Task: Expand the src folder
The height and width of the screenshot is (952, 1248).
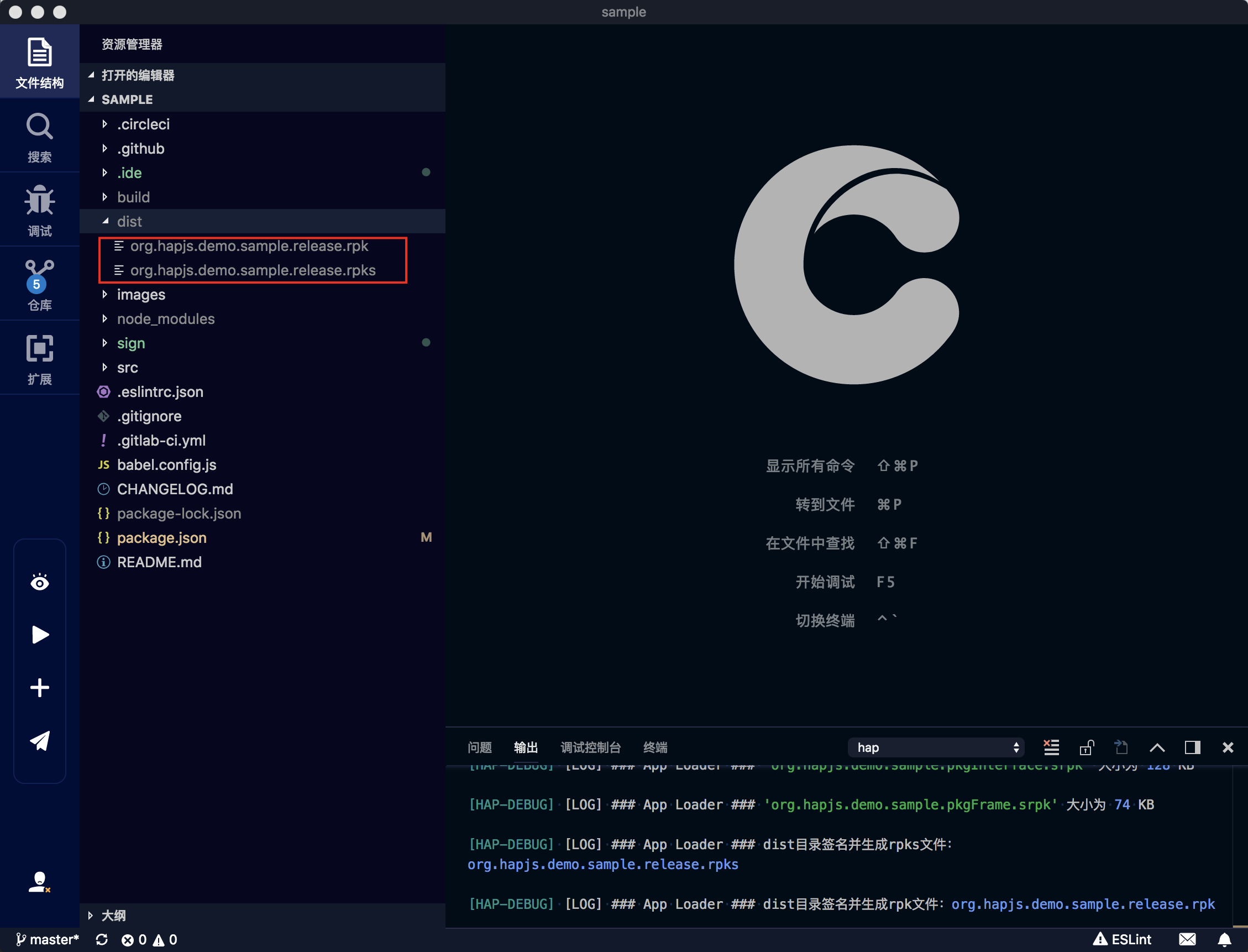Action: 263,368
